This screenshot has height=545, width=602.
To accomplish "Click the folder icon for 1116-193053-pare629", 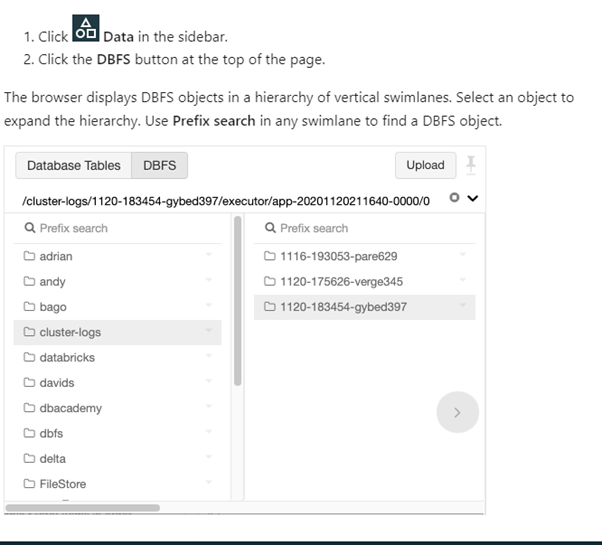I will click(x=270, y=256).
